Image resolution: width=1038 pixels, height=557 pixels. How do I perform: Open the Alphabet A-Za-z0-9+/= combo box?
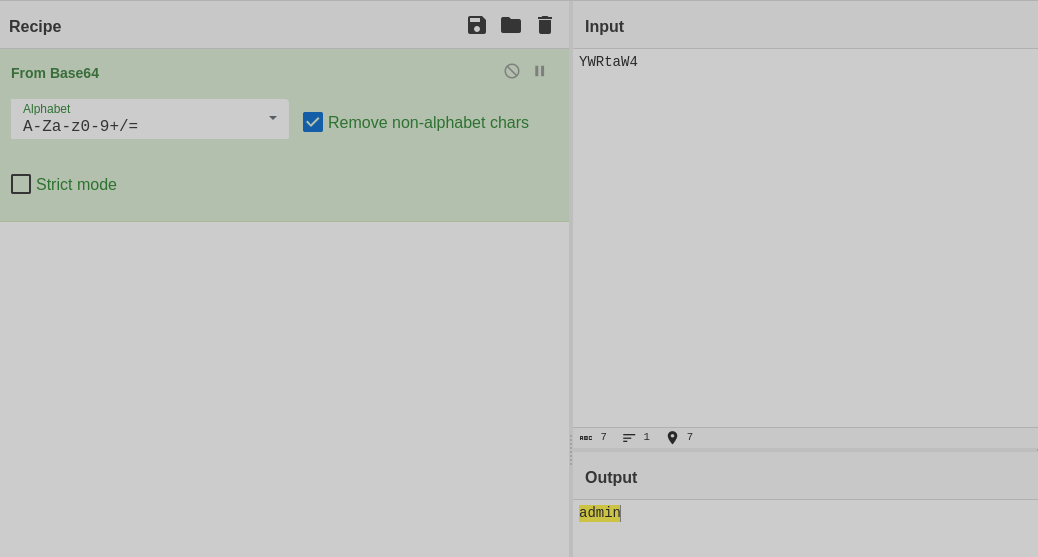point(140,120)
